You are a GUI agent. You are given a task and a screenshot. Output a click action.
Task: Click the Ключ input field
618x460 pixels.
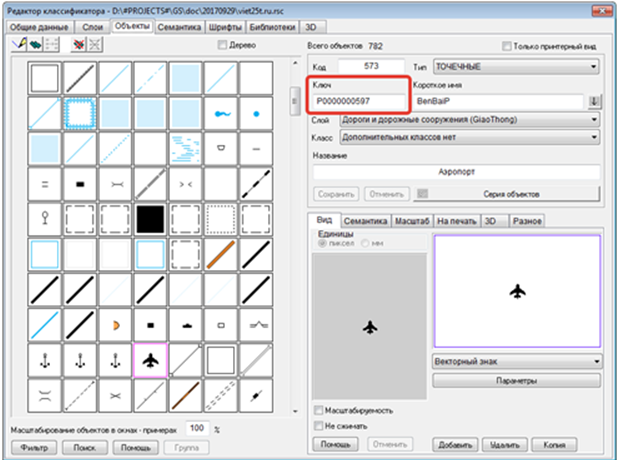coord(358,101)
